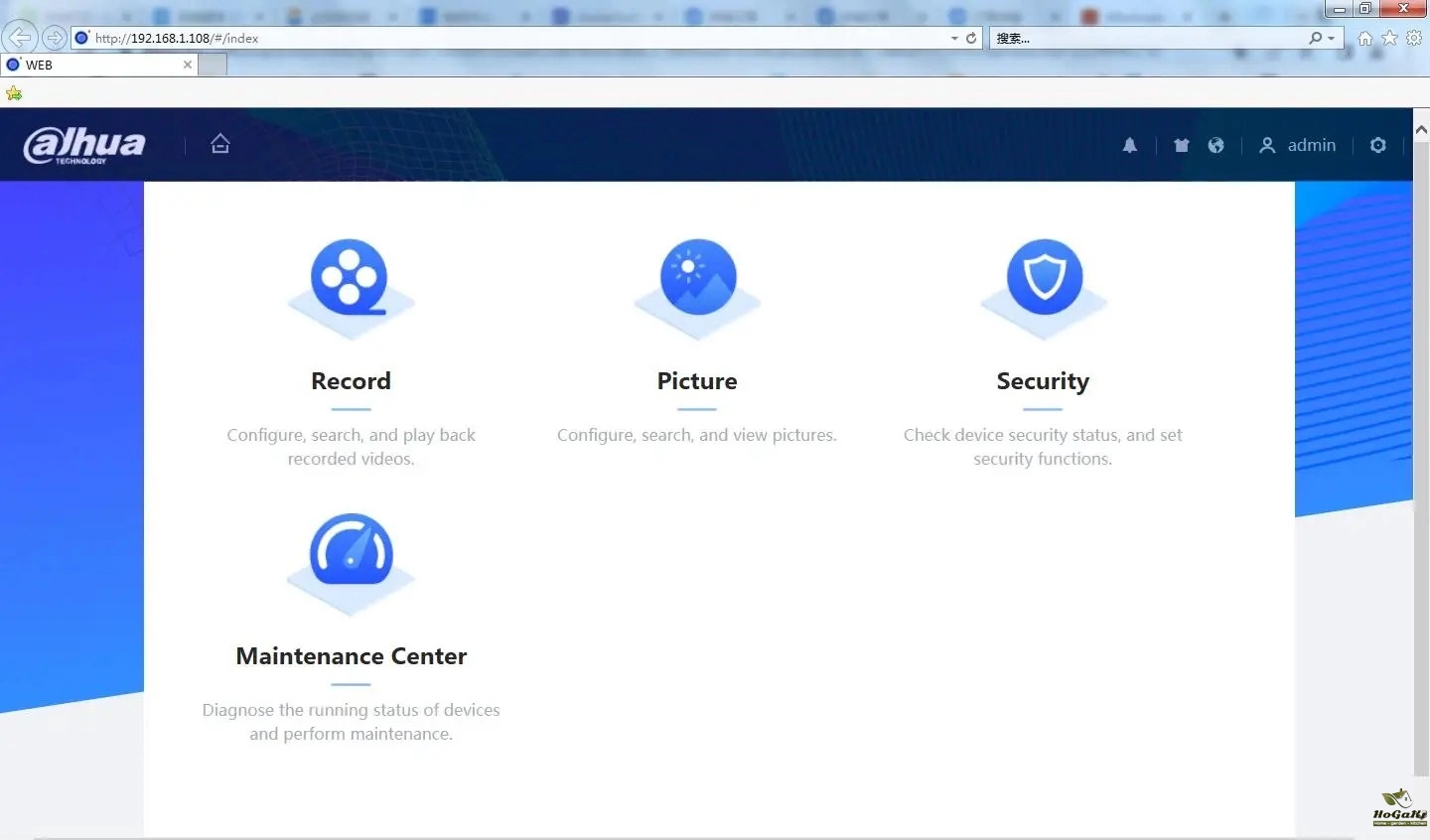Image resolution: width=1430 pixels, height=840 pixels.
Task: Refresh the page with the reload button
Action: tap(971, 39)
